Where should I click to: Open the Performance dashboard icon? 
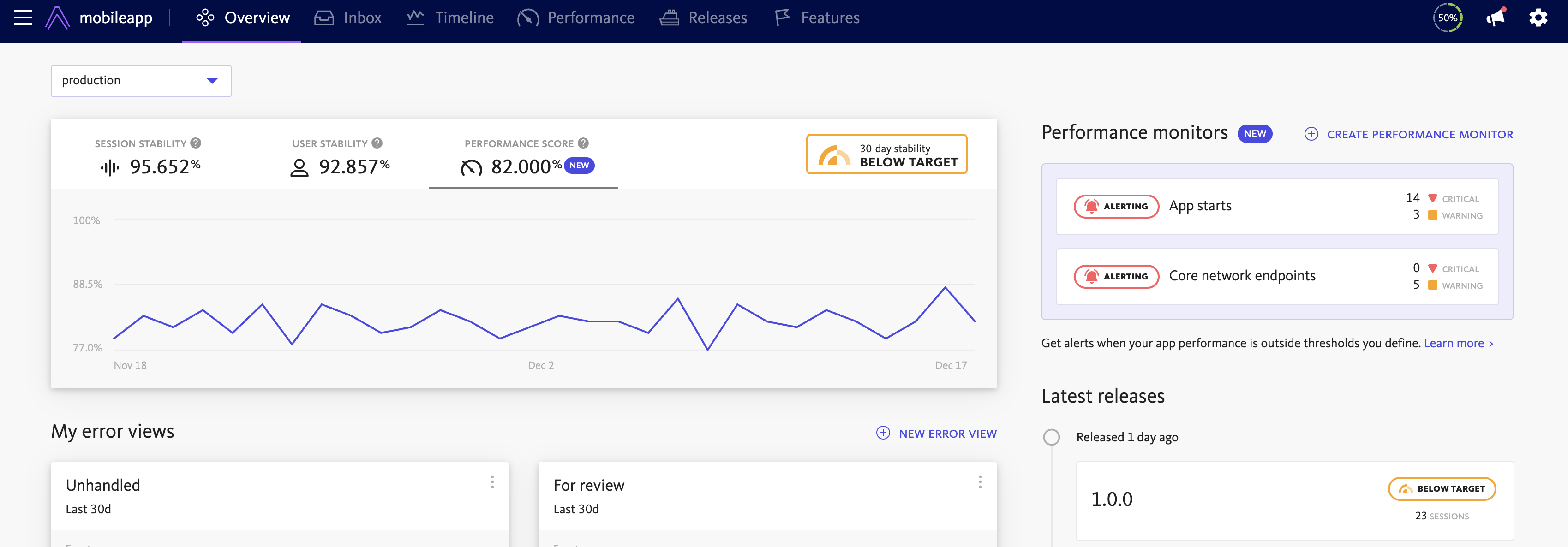click(528, 18)
